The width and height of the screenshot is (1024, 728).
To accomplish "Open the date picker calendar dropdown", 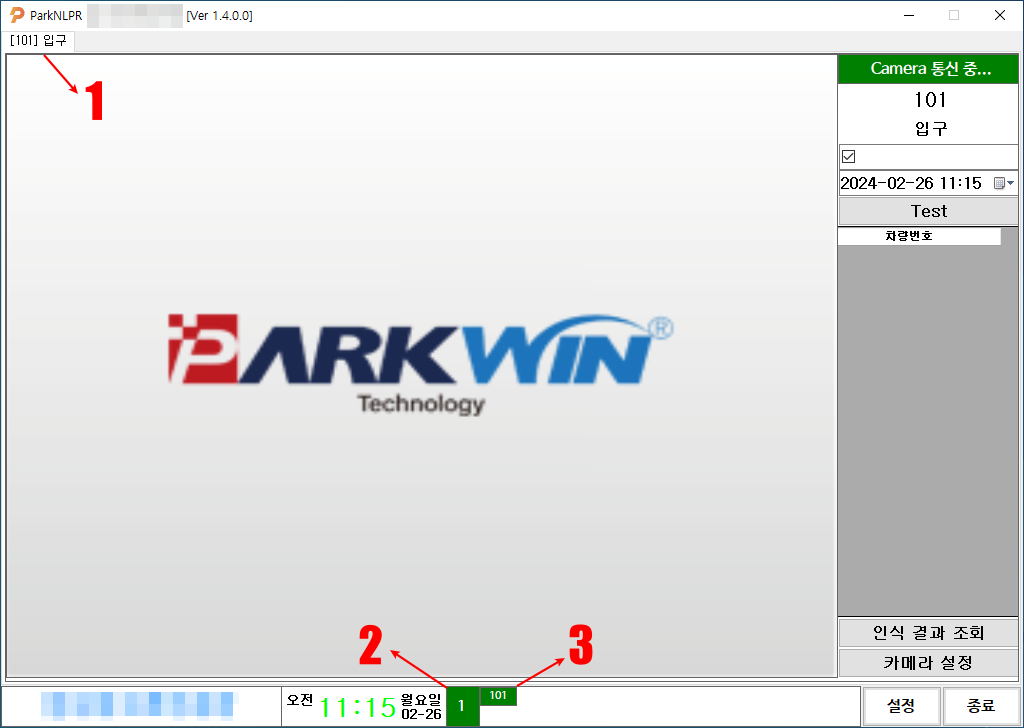I will (1004, 183).
